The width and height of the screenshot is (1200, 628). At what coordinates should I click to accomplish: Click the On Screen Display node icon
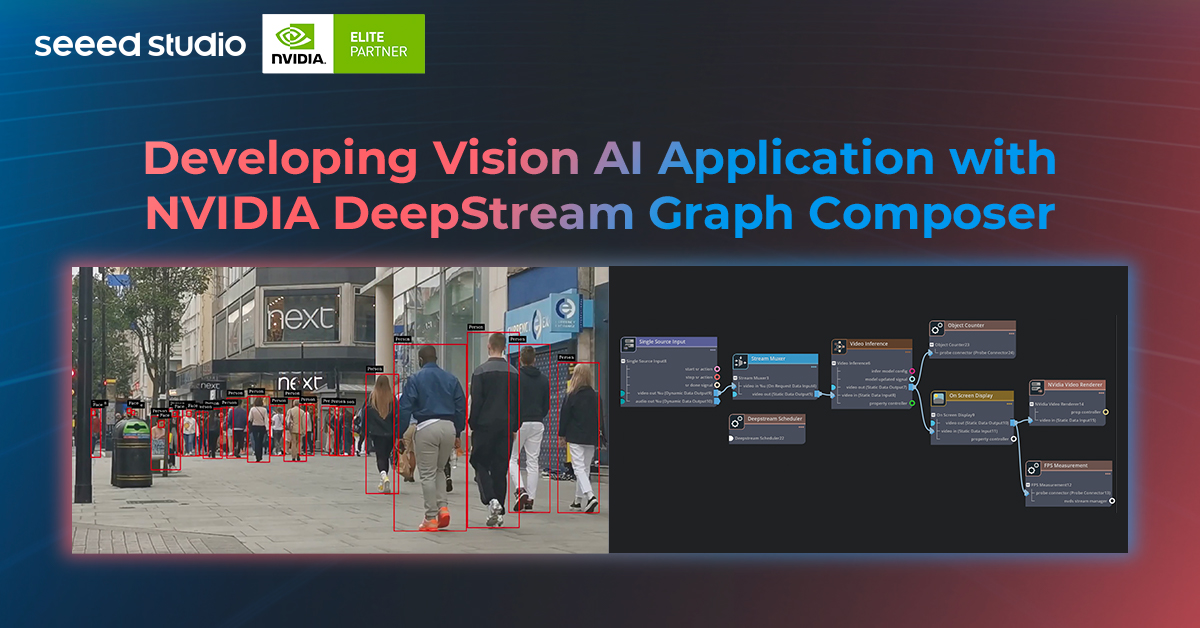937,396
